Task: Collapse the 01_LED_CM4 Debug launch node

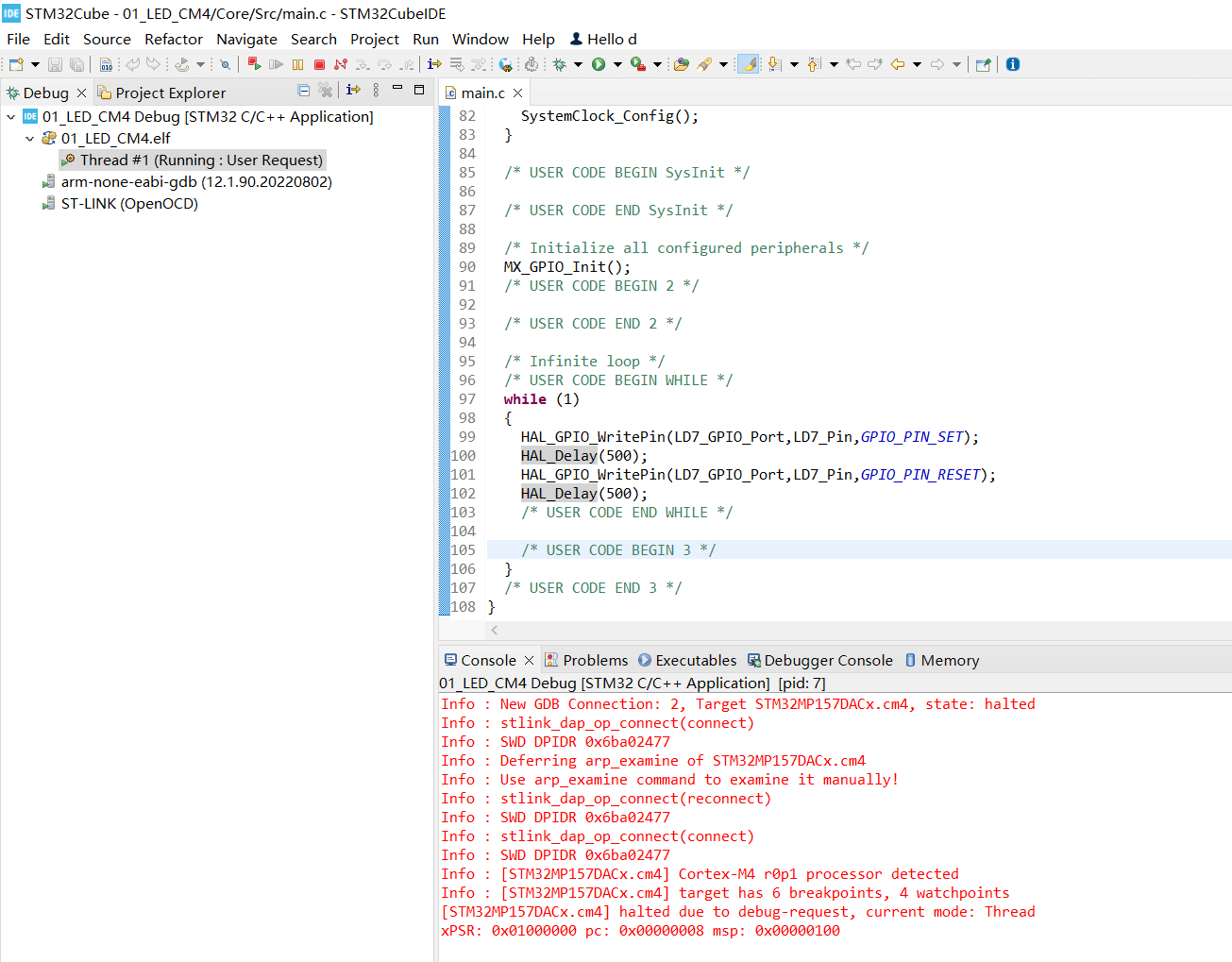Action: (x=10, y=117)
